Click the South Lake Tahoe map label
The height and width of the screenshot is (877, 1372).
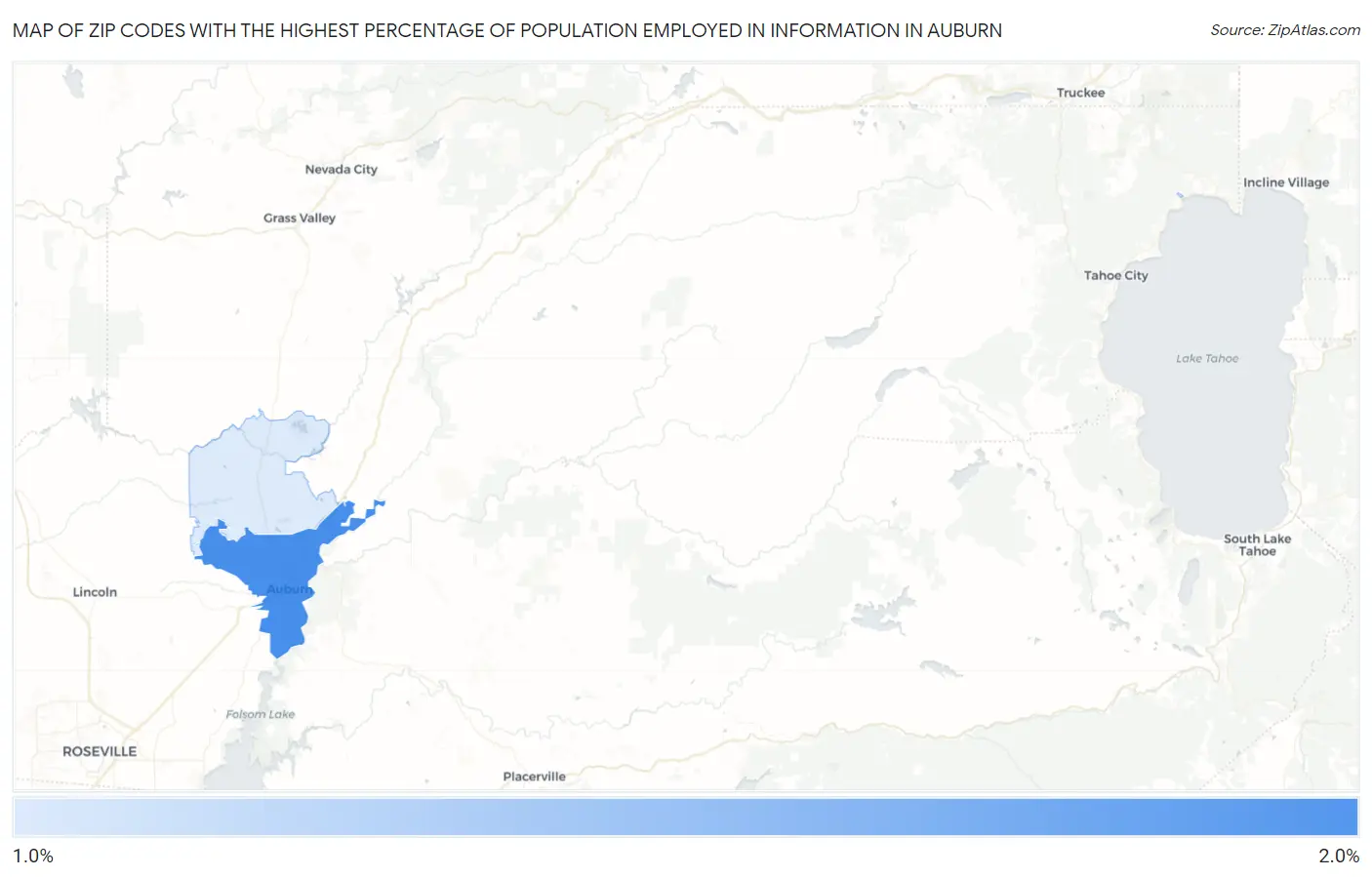coord(1257,544)
